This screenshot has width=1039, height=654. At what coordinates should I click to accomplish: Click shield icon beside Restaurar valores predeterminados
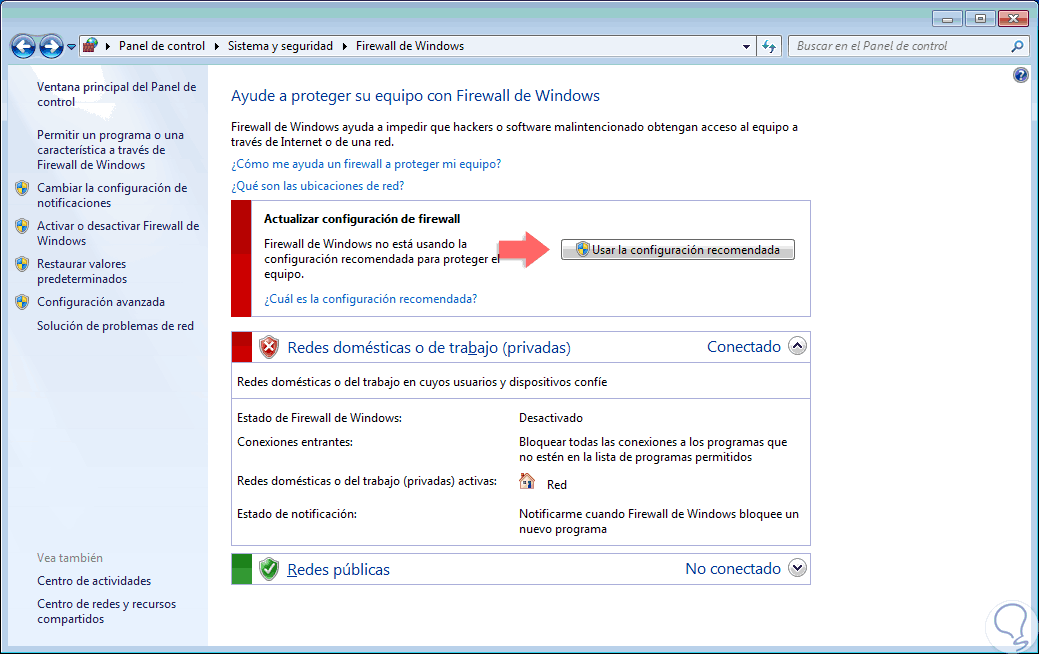22,264
